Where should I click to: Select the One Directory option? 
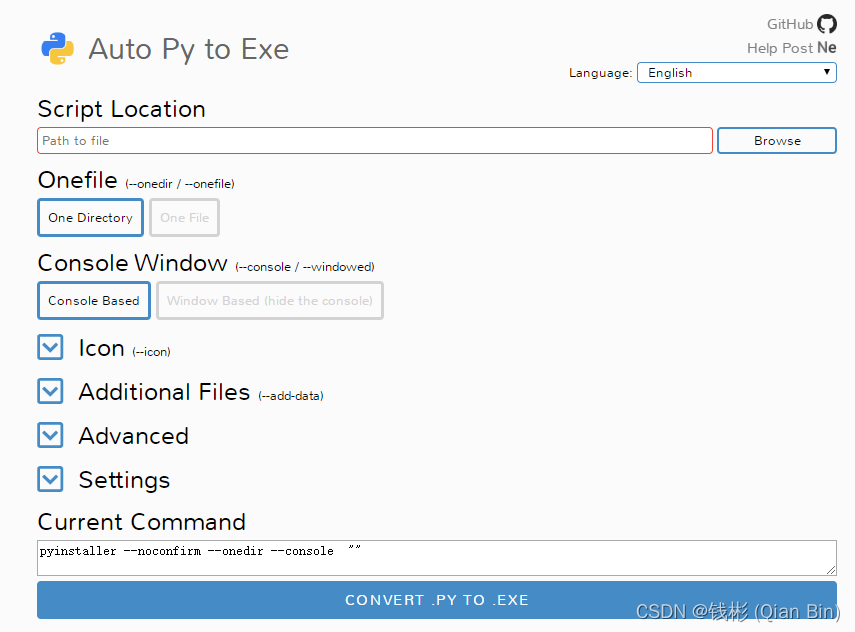[91, 218]
